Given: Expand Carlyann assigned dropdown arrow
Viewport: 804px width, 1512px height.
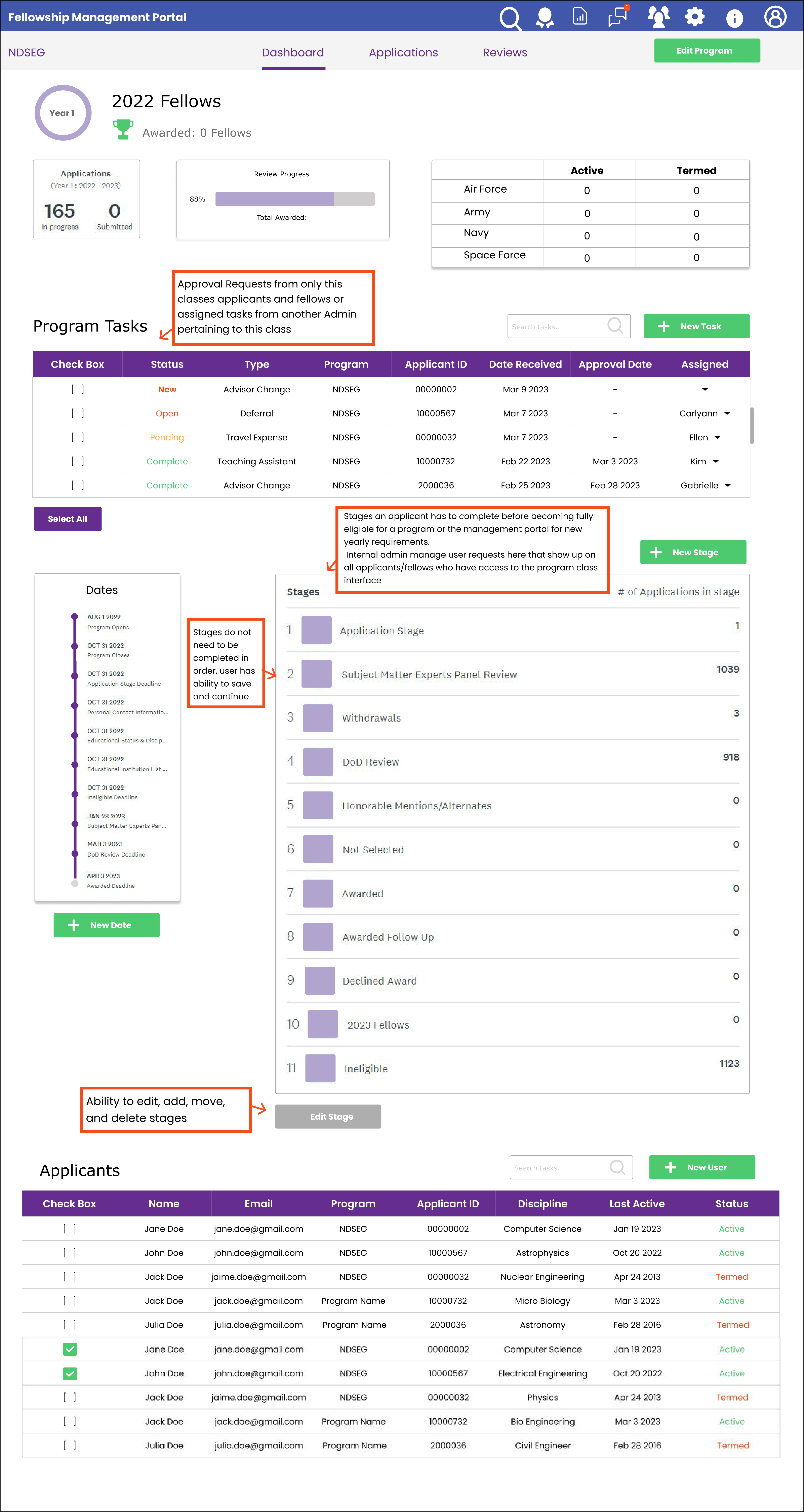Looking at the screenshot, I should coord(727,413).
